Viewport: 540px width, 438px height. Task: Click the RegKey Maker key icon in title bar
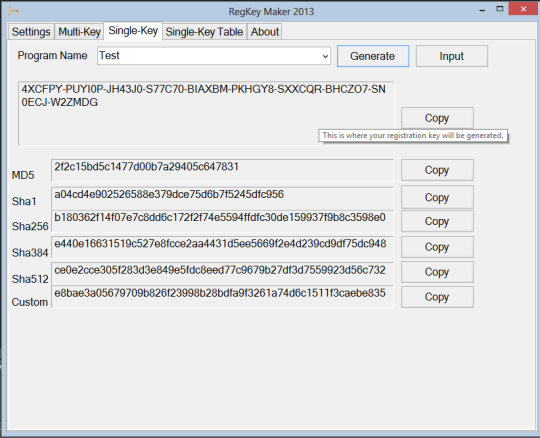click(x=13, y=11)
